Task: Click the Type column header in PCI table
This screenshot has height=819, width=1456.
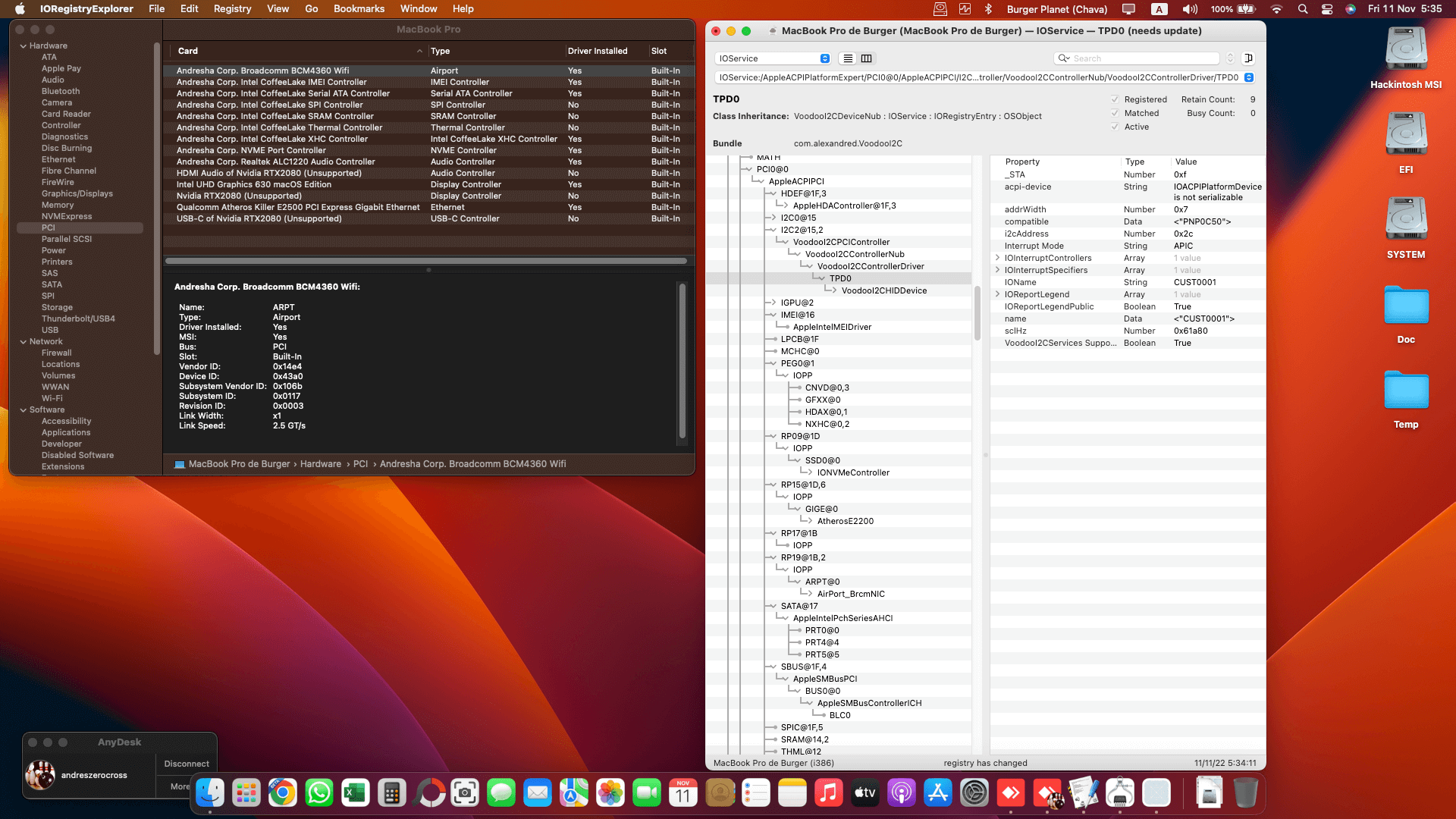Action: (496, 52)
